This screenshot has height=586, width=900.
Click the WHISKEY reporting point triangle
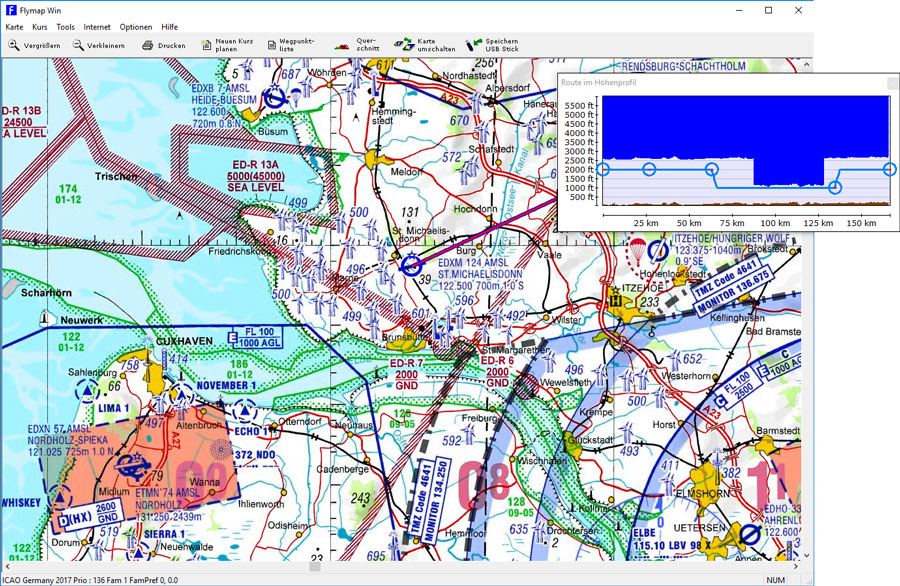click(x=60, y=497)
